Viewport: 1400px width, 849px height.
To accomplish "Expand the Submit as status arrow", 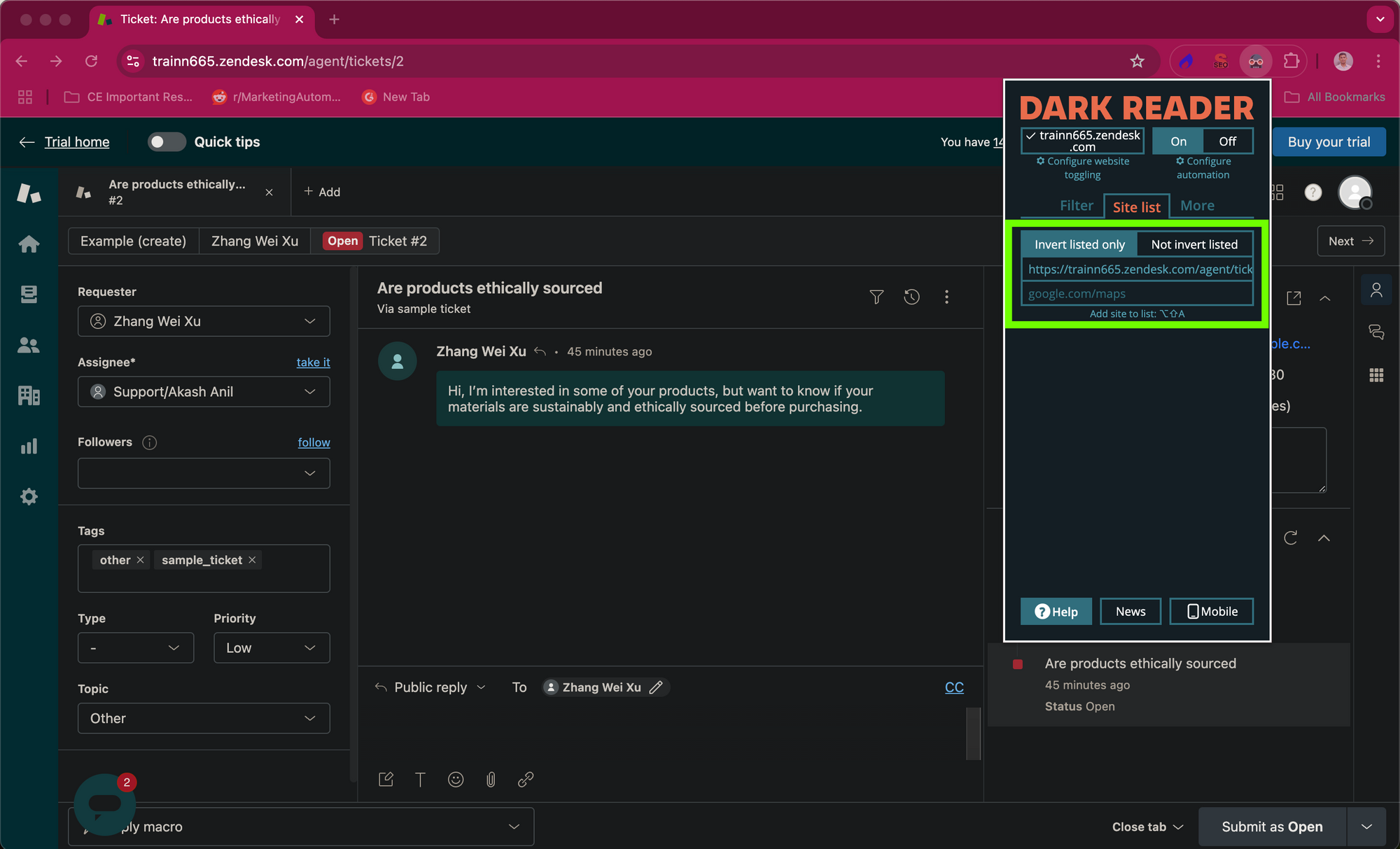I will click(x=1366, y=827).
